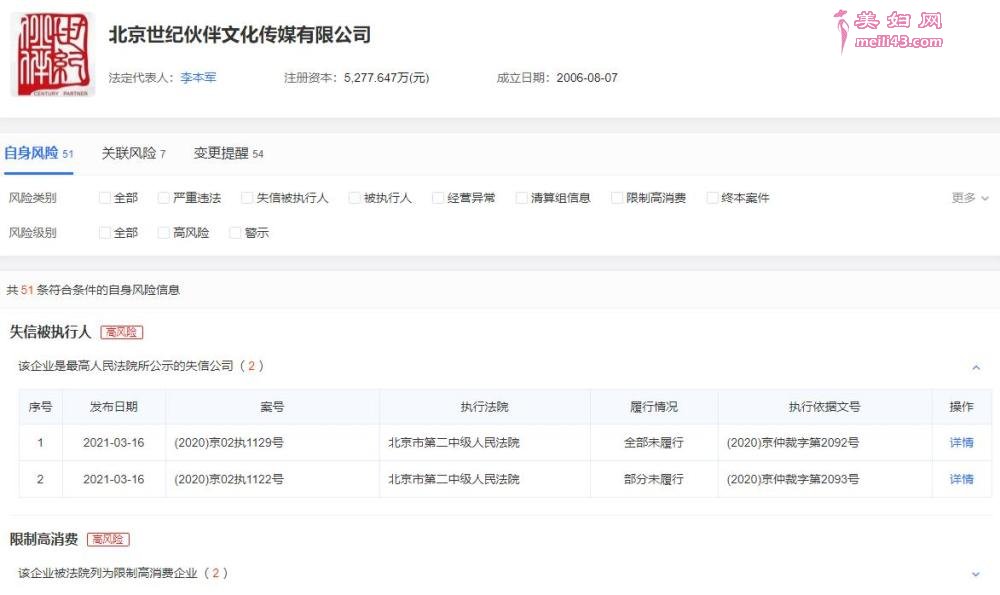Switch to 关联风险 tab

[x=133, y=153]
